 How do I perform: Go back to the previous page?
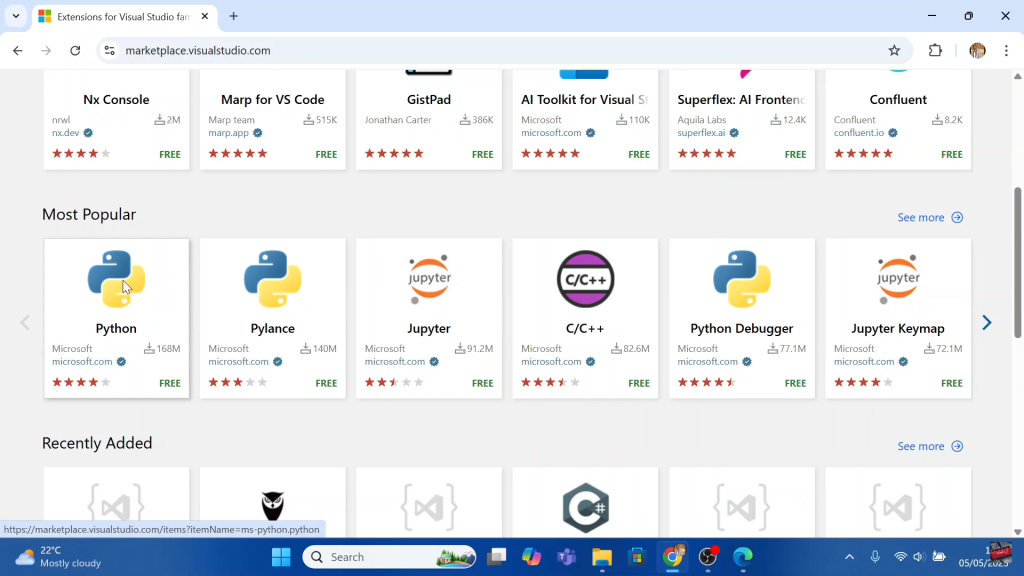pos(18,50)
